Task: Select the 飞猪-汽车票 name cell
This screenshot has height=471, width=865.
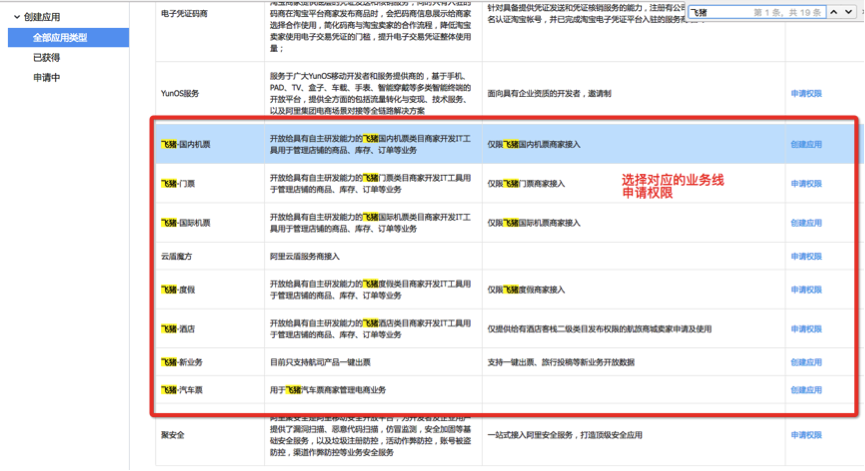Action: coord(181,390)
